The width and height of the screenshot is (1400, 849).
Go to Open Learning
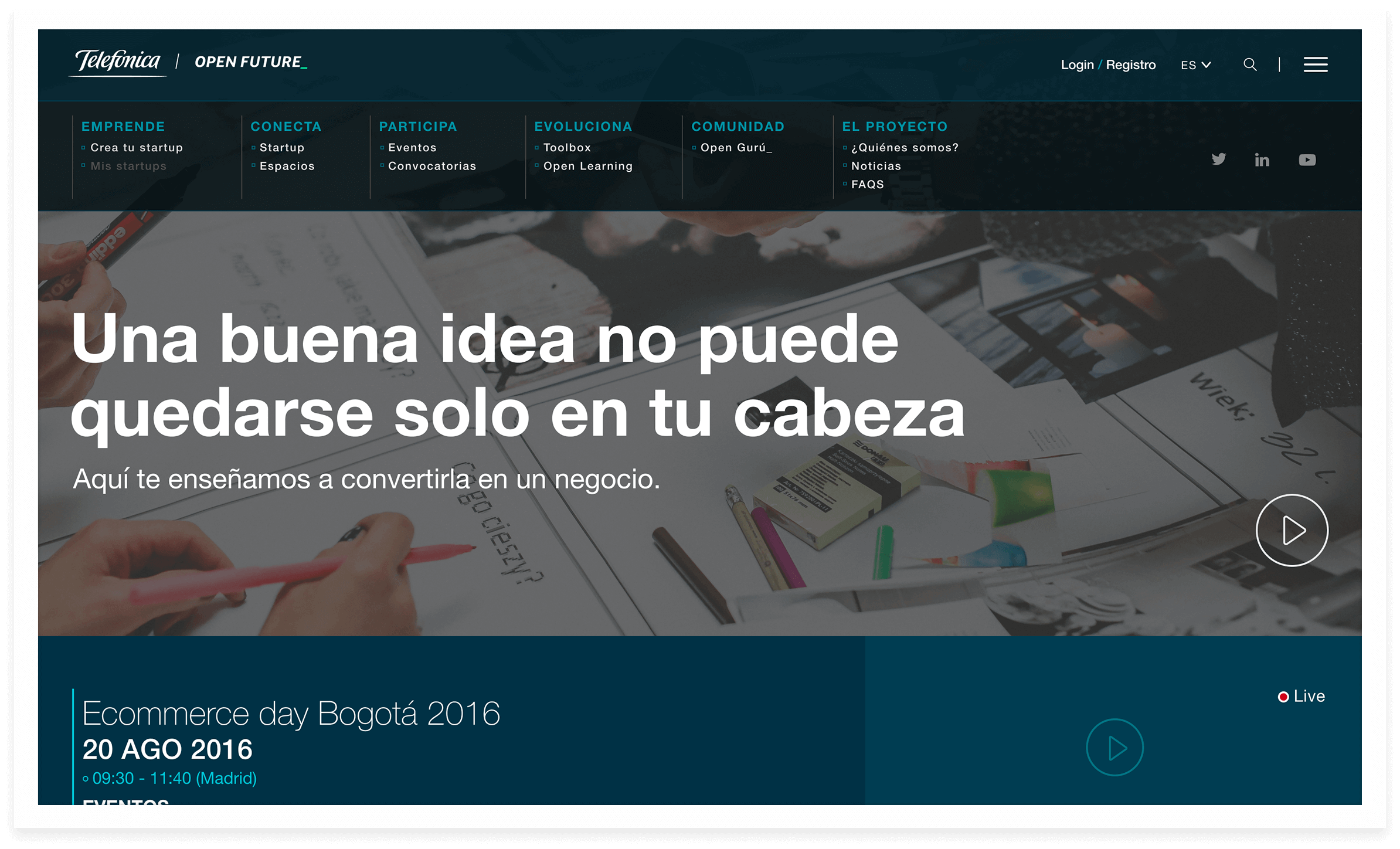click(588, 166)
